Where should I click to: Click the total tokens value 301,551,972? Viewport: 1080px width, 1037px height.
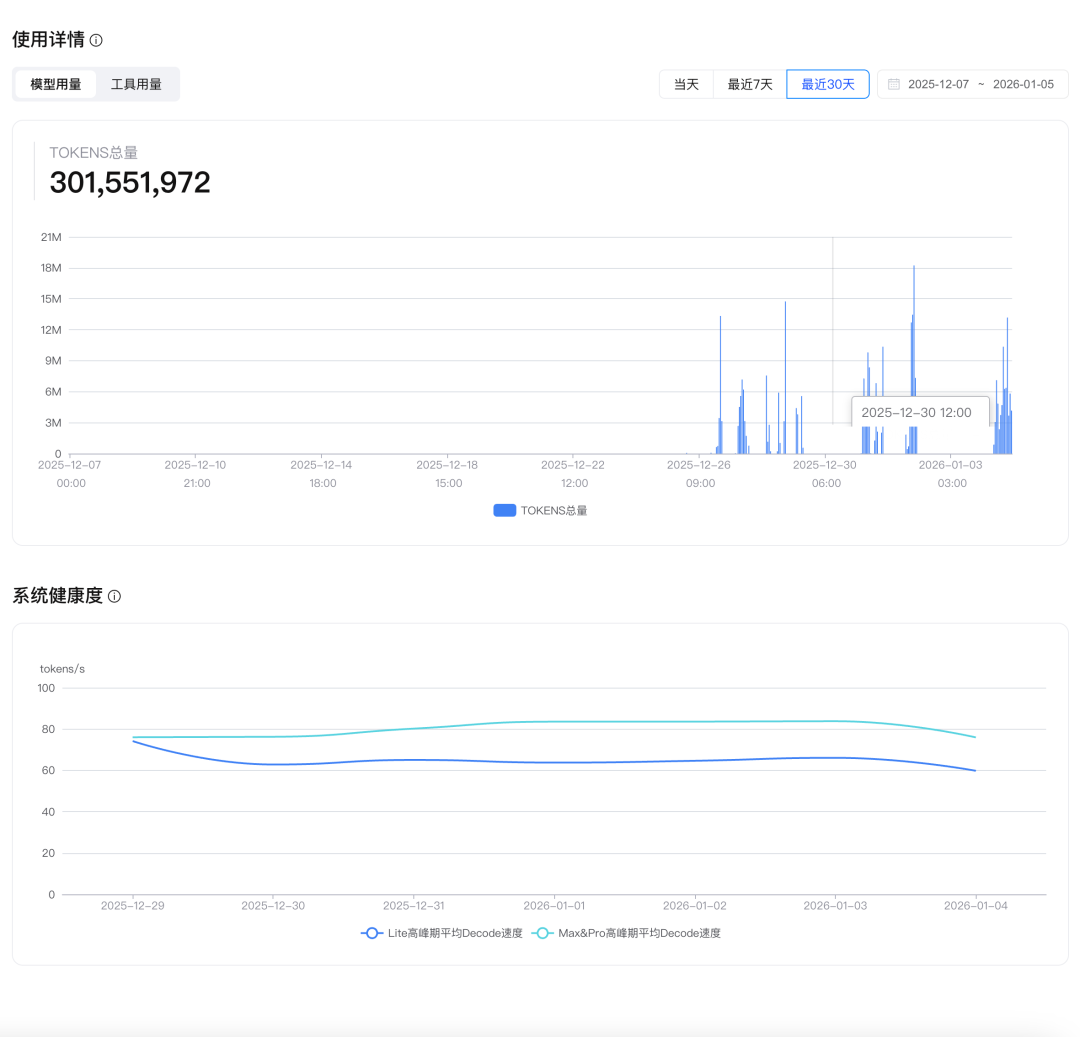coord(130,182)
